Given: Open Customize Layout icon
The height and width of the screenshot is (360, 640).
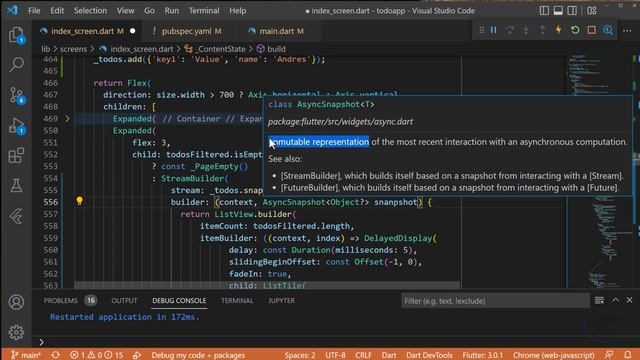Looking at the screenshot, I should tap(592, 11).
